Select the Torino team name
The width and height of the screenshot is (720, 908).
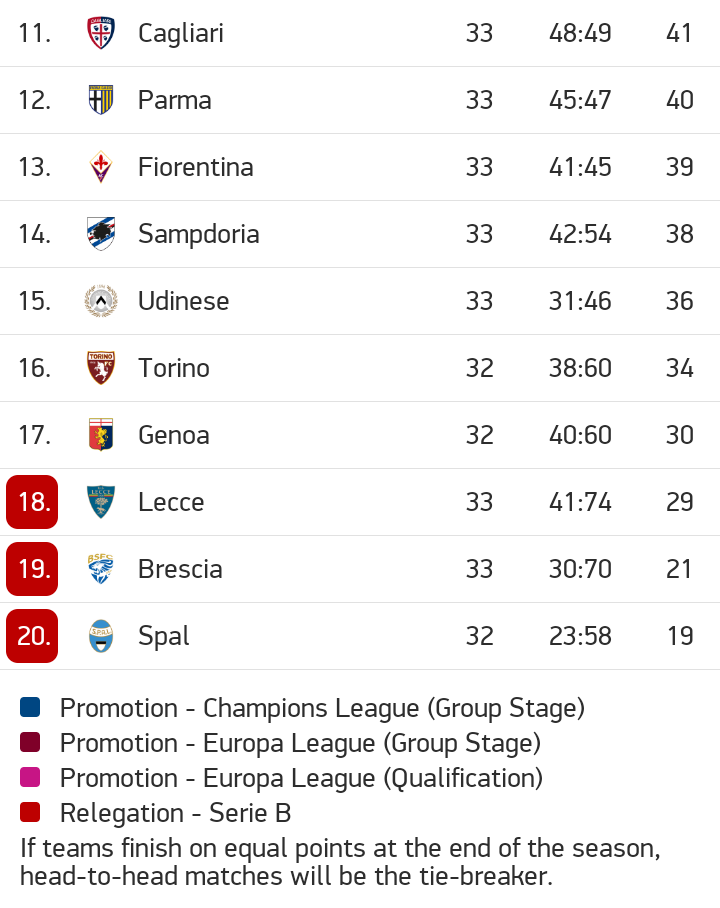point(174,368)
